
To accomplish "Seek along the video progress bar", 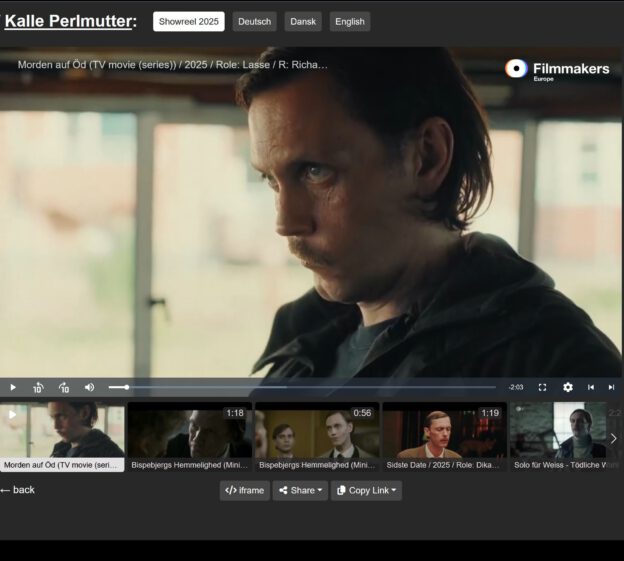I will point(302,387).
